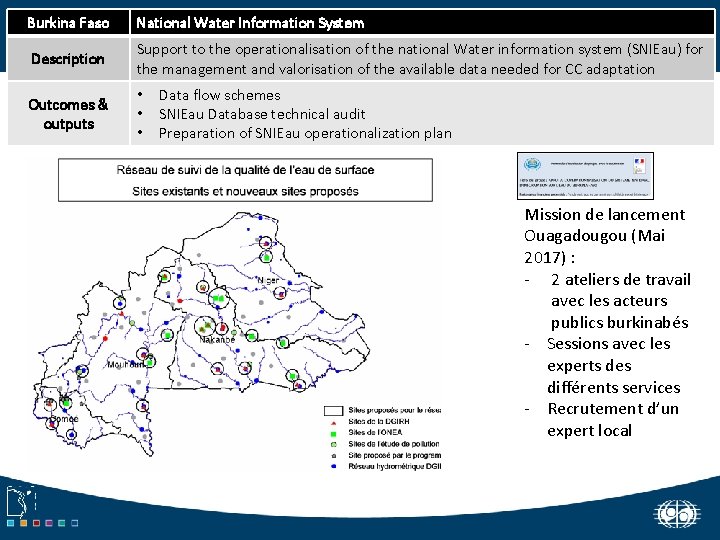The image size is (720, 540).
Task: Click 'Réseau hydrométrique' legend label
Action: point(394,466)
